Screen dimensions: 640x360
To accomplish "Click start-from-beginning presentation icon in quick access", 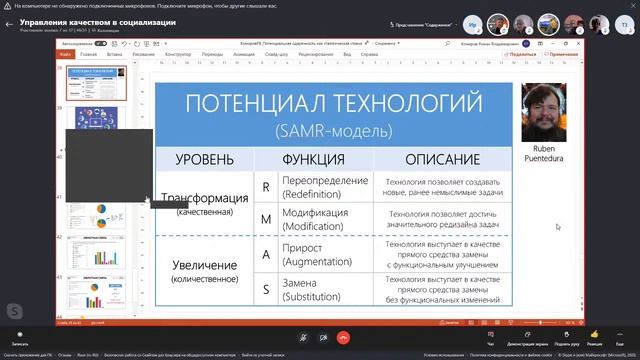I will (x=147, y=43).
